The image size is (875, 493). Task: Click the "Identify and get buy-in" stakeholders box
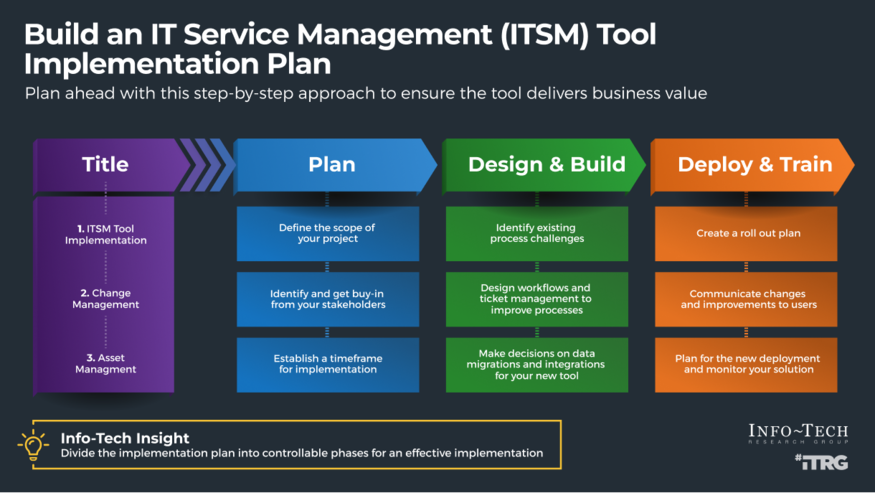click(328, 298)
